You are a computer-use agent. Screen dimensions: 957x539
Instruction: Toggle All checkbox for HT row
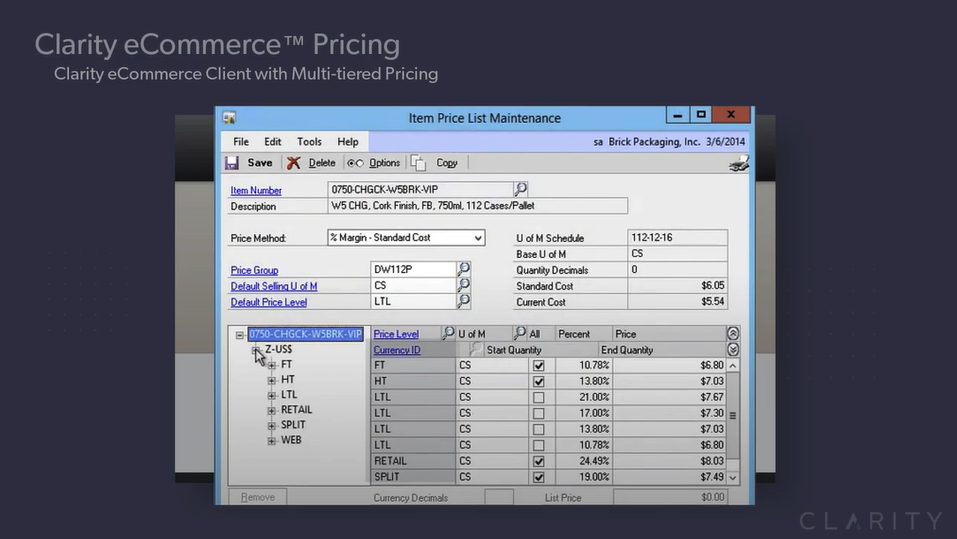pos(538,382)
